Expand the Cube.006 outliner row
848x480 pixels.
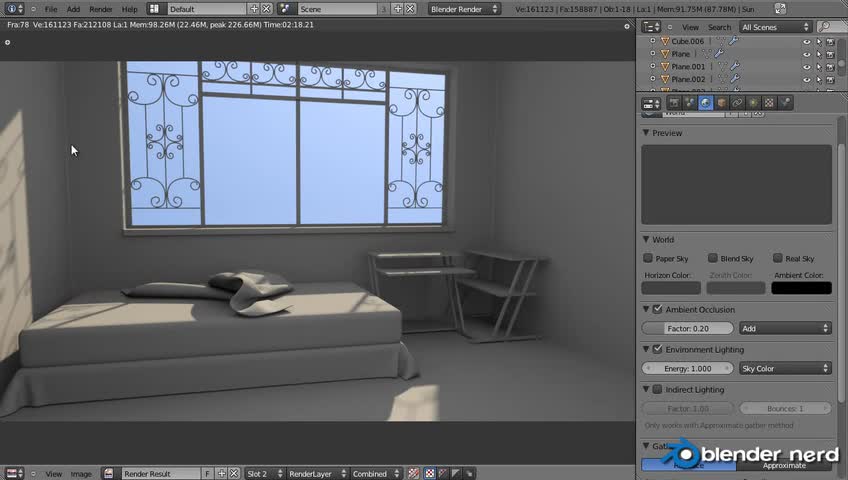point(653,41)
